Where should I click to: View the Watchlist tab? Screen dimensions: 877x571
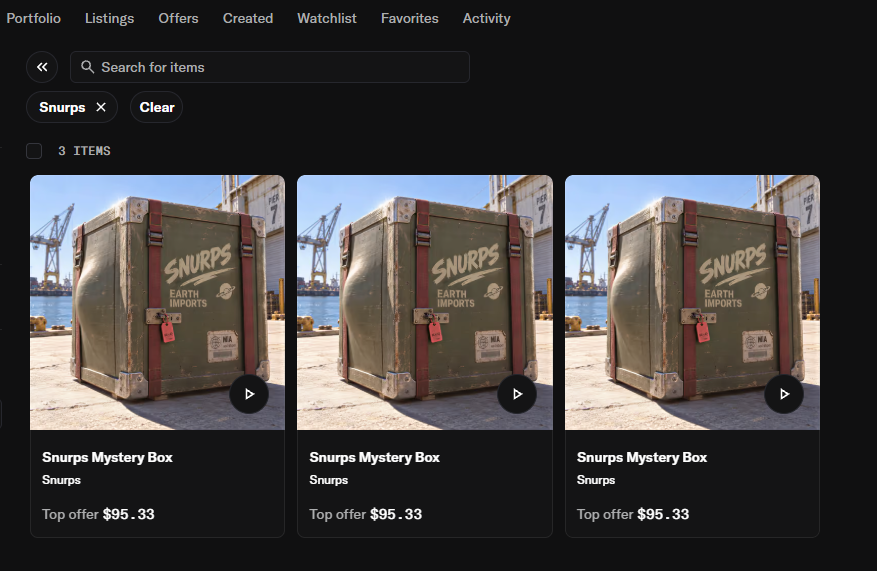tap(327, 18)
